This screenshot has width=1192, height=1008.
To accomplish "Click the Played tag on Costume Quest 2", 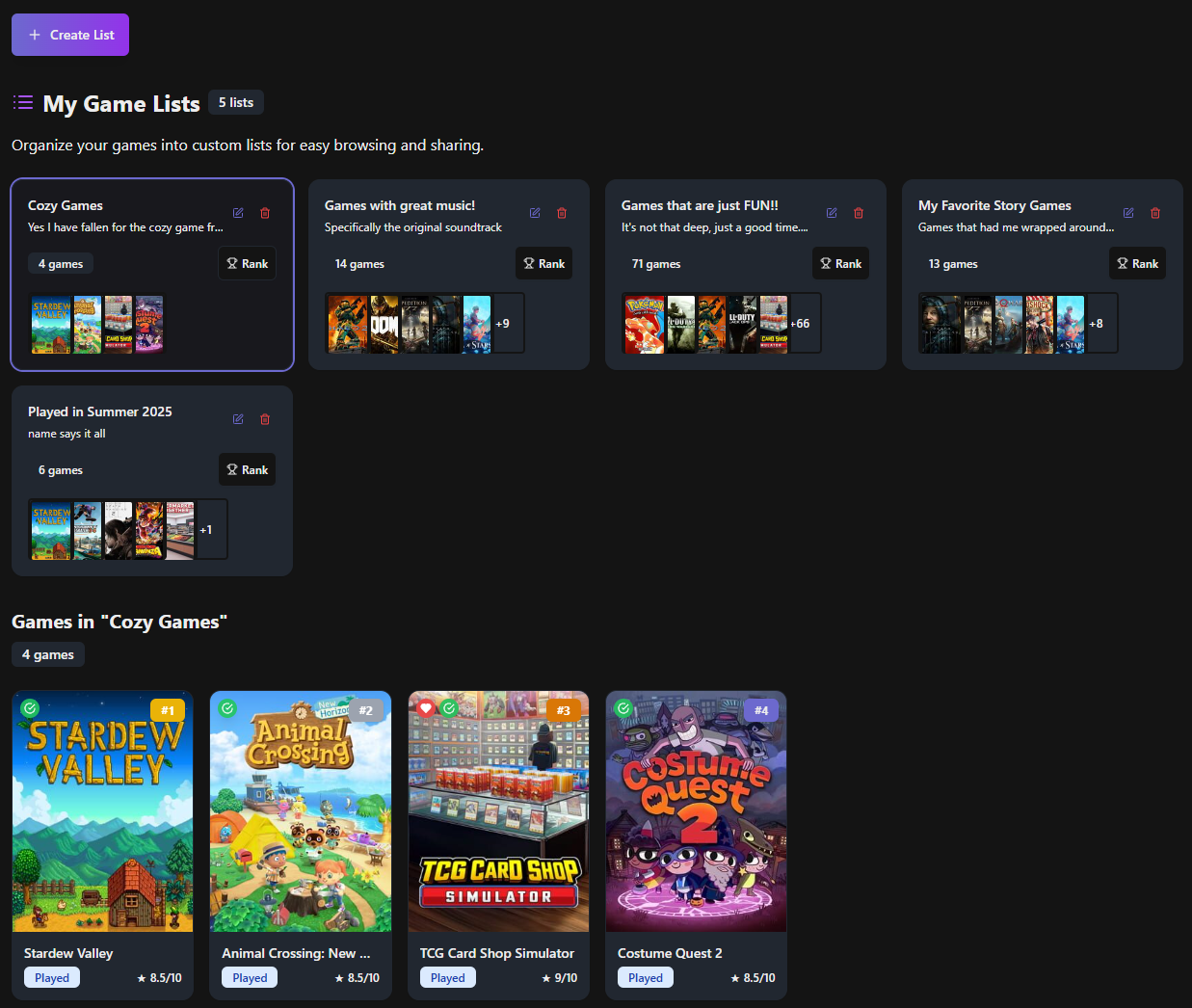I will point(646,977).
